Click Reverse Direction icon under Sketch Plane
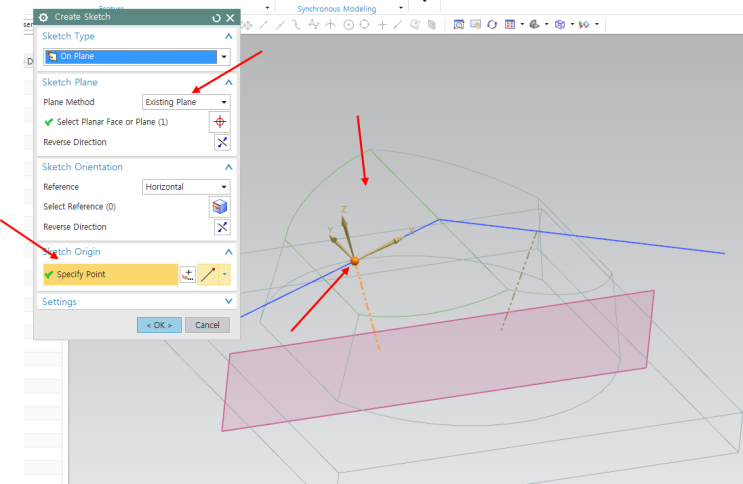 [222, 142]
